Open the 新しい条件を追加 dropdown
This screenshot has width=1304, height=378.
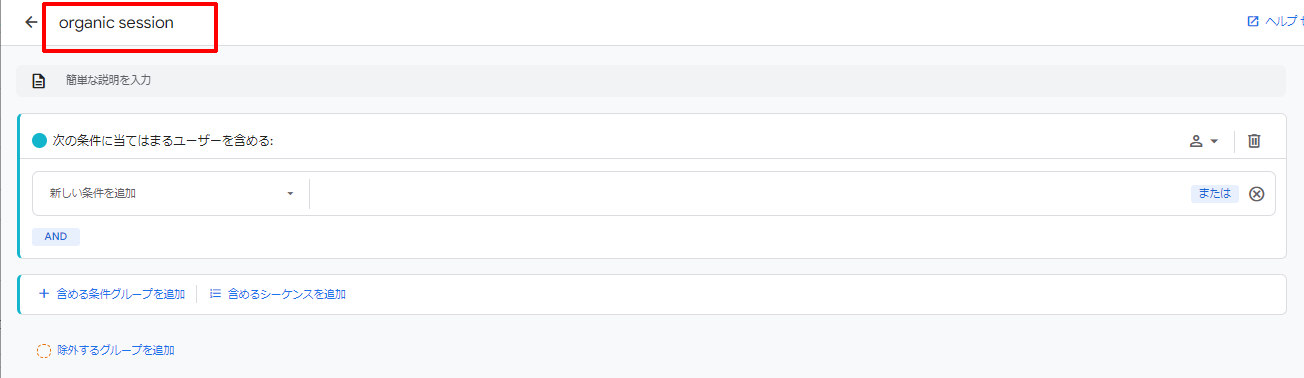point(172,193)
